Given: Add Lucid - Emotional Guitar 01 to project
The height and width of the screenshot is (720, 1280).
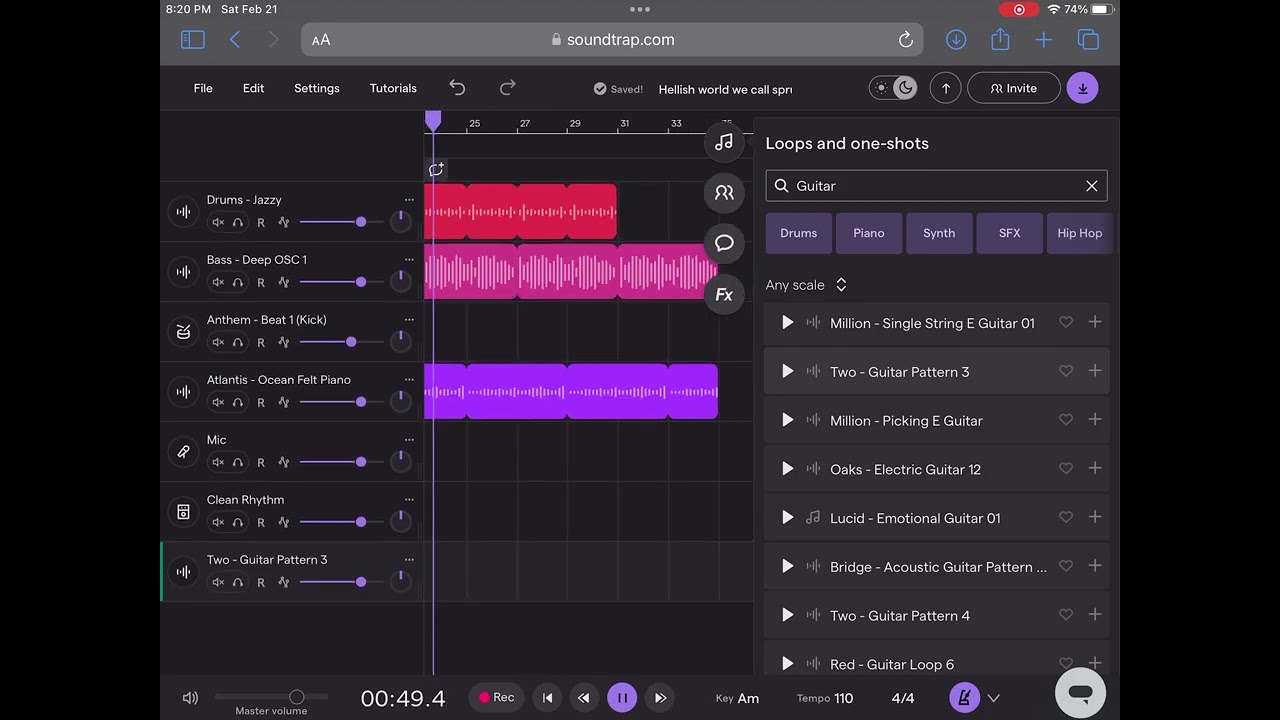Looking at the screenshot, I should (x=1095, y=517).
